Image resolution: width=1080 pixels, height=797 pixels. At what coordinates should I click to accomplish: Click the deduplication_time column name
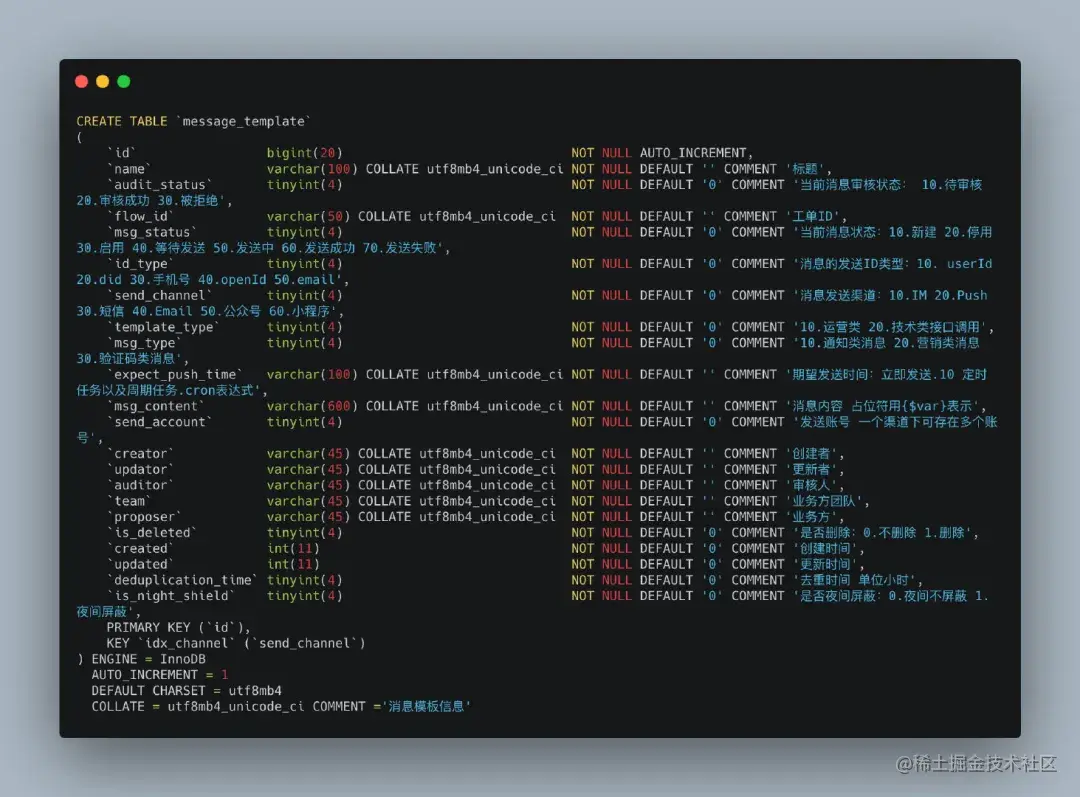183,580
